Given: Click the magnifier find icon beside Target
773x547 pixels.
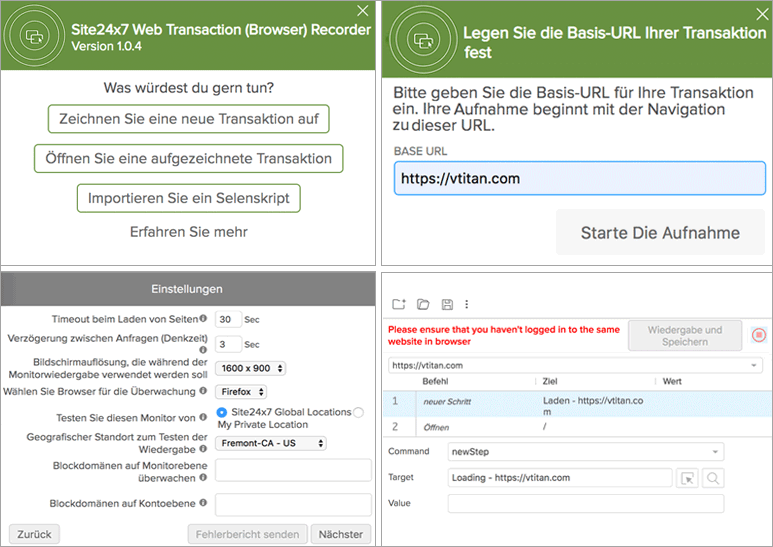Looking at the screenshot, I should (x=712, y=478).
